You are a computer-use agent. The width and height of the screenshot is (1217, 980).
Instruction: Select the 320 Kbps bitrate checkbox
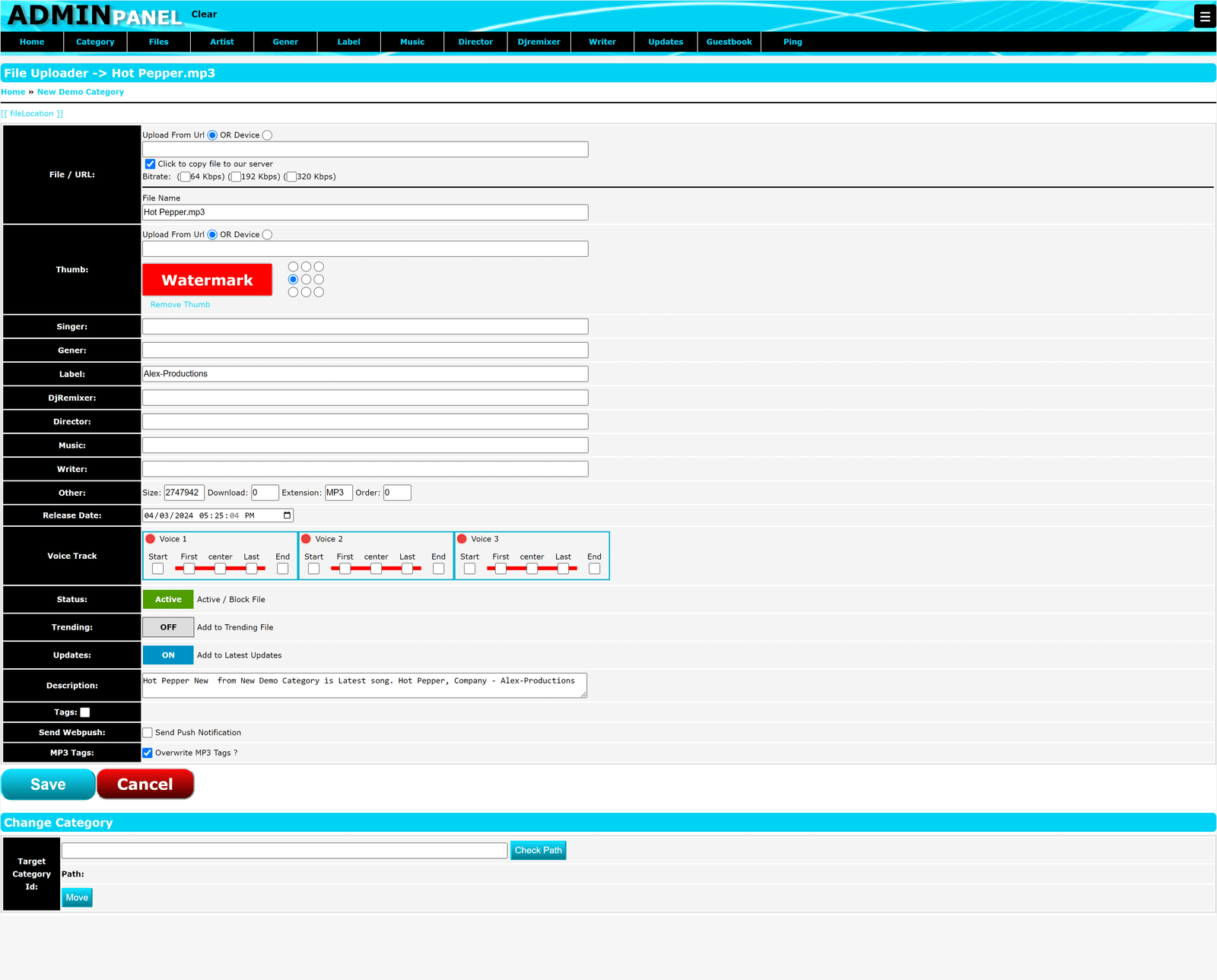pyautogui.click(x=291, y=177)
